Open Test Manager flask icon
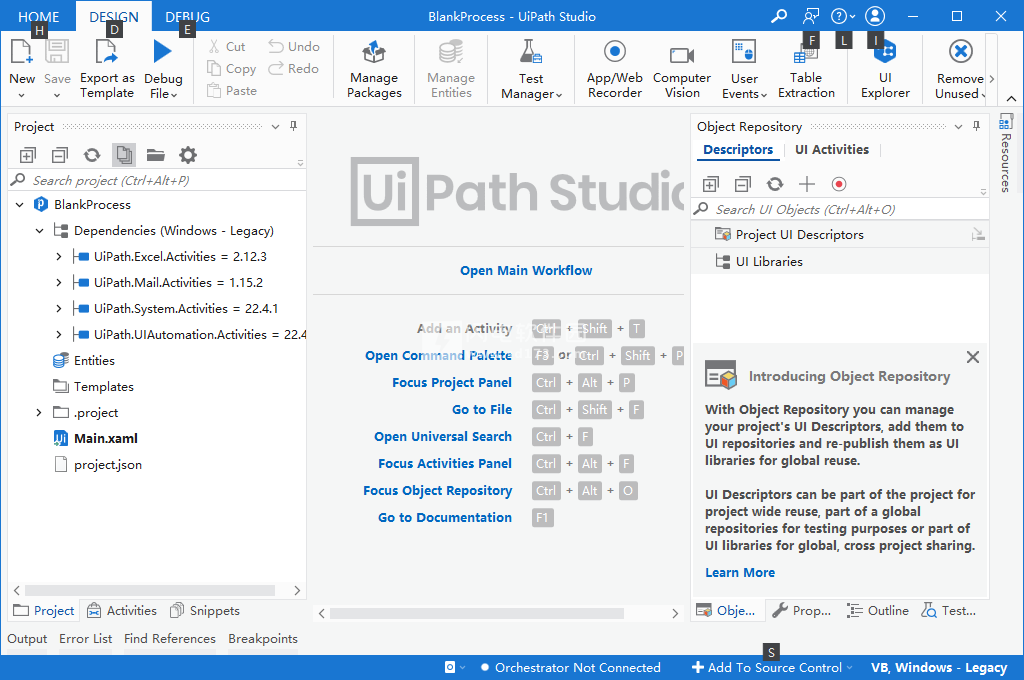The width and height of the screenshot is (1024, 680). tap(530, 52)
